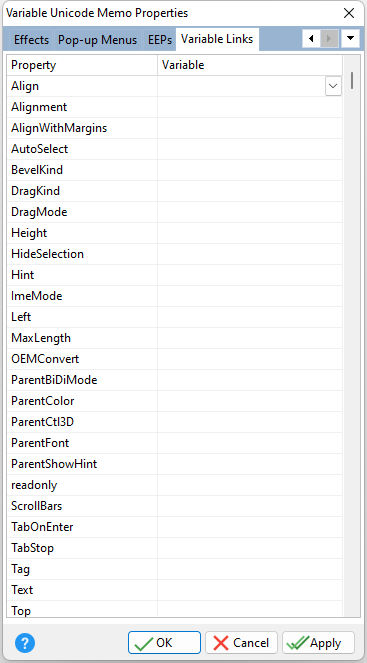Select the EEPs tab

(160, 40)
